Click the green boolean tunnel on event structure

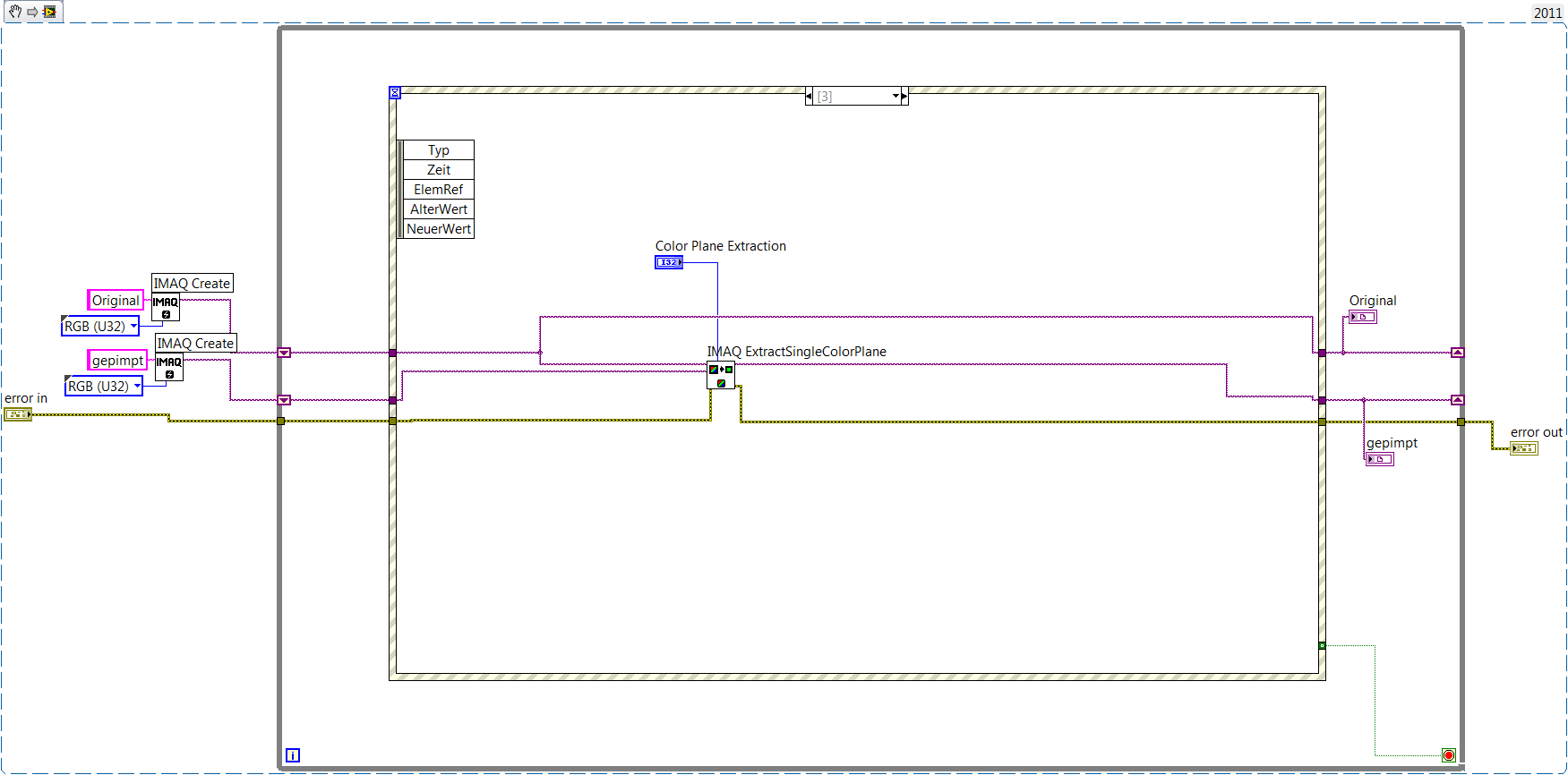[x=1322, y=645]
